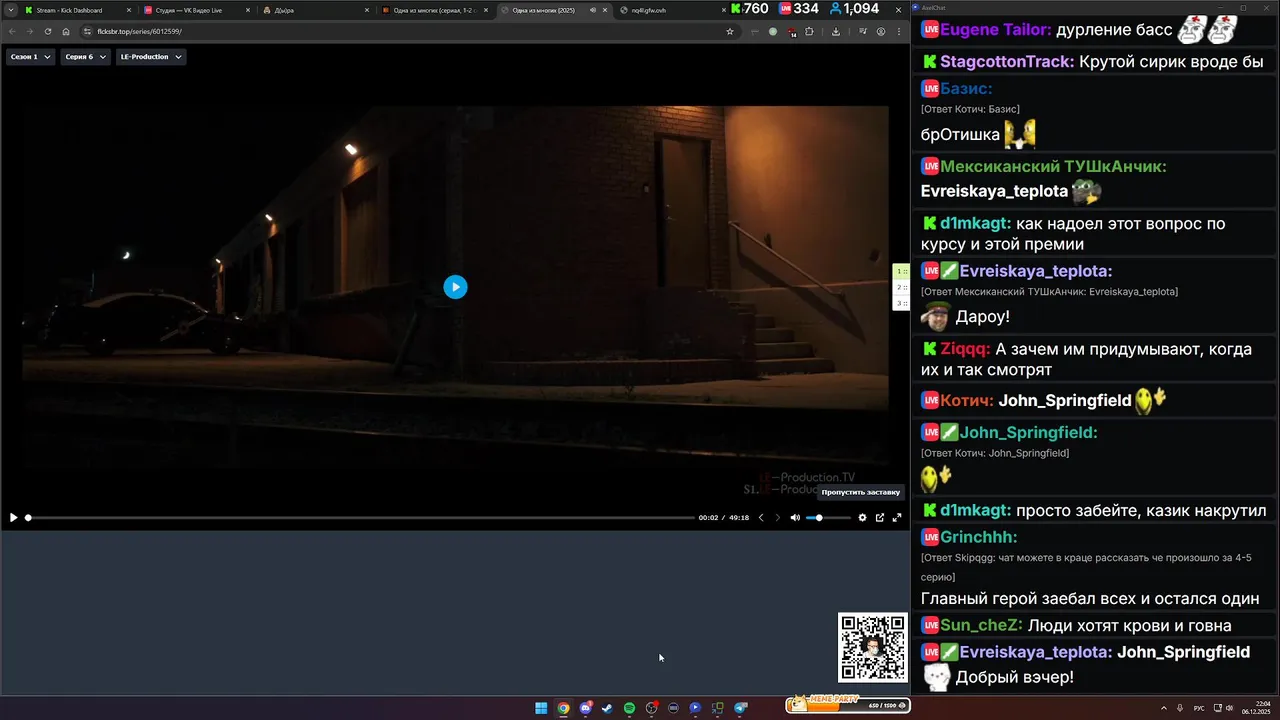Viewport: 1280px width, 720px height.
Task: Click the QR code image
Action: tap(872, 648)
